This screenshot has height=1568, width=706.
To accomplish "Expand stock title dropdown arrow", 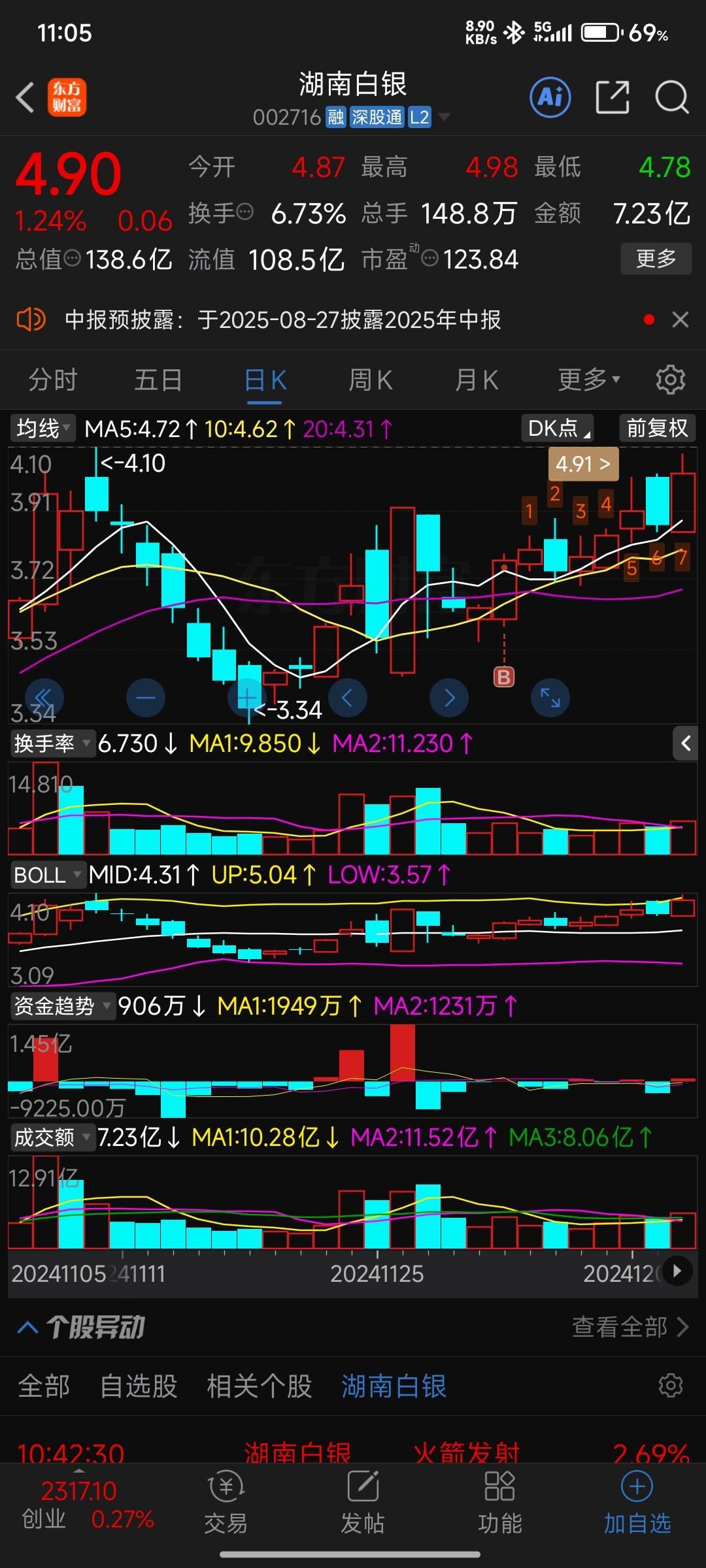I will [x=445, y=118].
